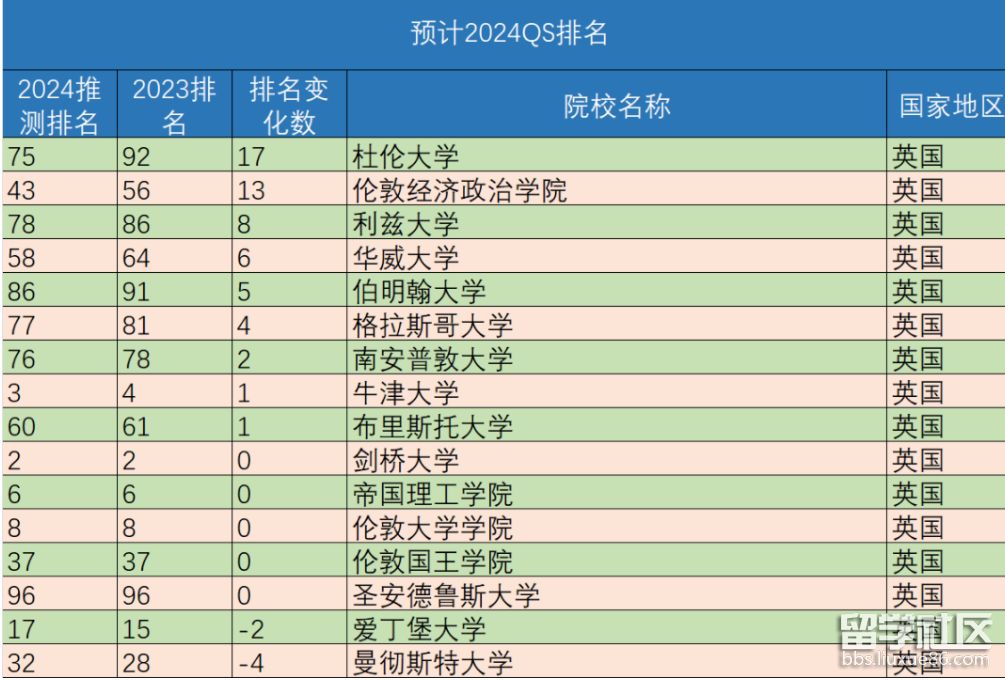Click 英国 in the 牛津大学 row
The height and width of the screenshot is (681, 1005).
tap(918, 393)
